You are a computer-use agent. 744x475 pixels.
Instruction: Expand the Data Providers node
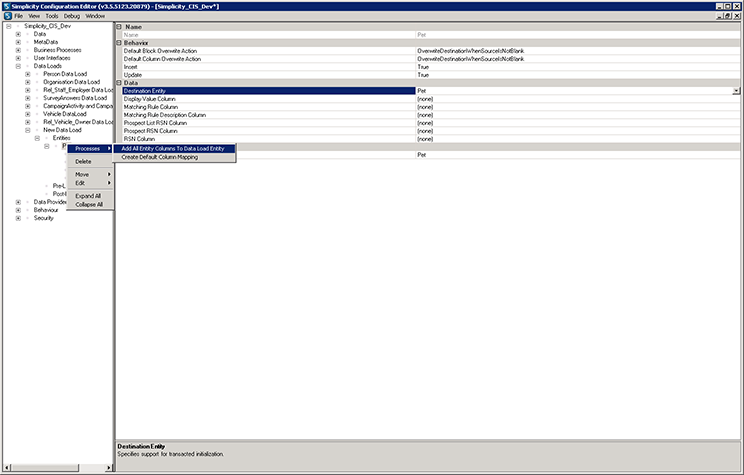(18, 202)
